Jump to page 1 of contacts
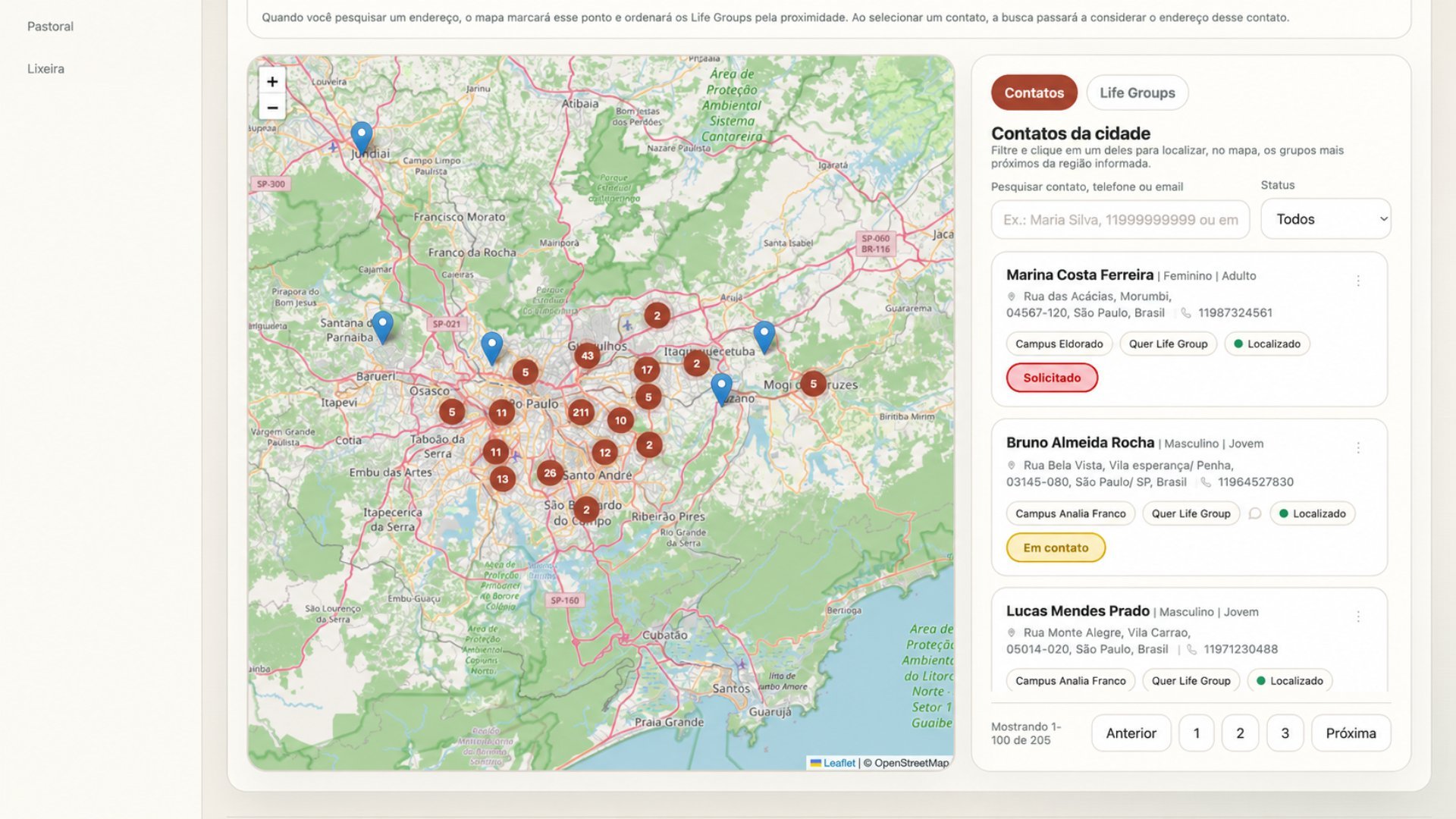Screen dimensions: 1456x819 pos(1196,733)
